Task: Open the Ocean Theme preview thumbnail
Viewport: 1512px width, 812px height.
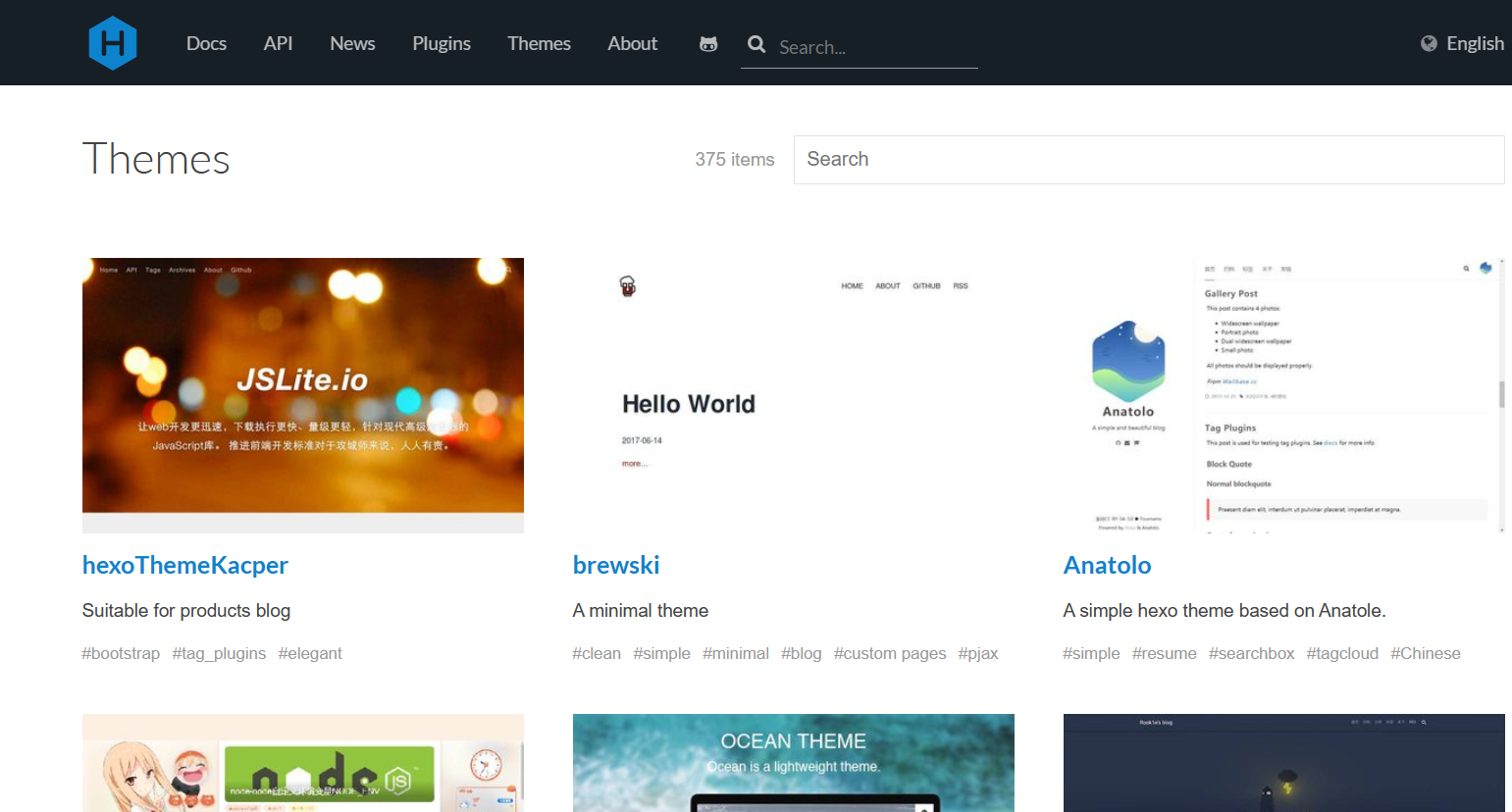Action: point(793,762)
